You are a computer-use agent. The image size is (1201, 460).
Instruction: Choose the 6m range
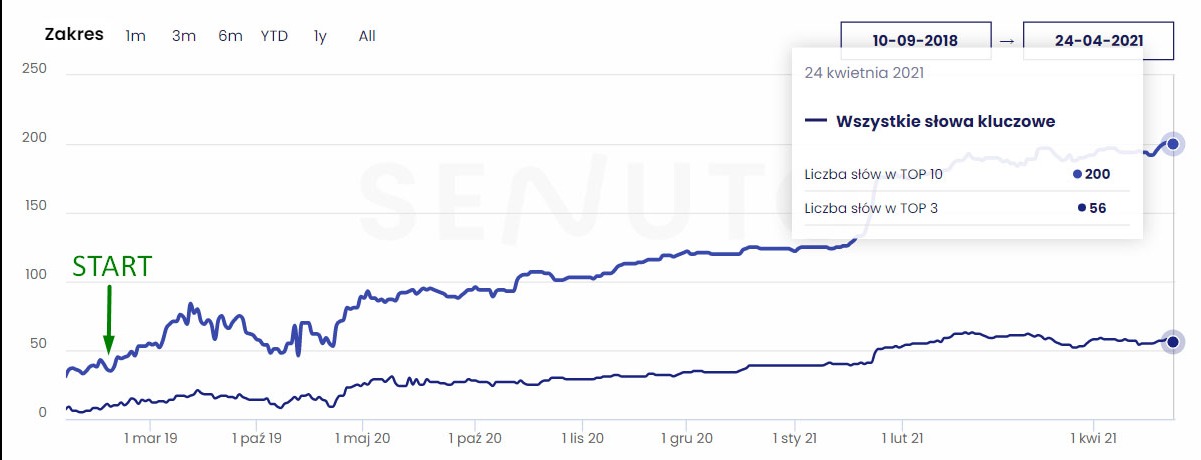tap(230, 36)
